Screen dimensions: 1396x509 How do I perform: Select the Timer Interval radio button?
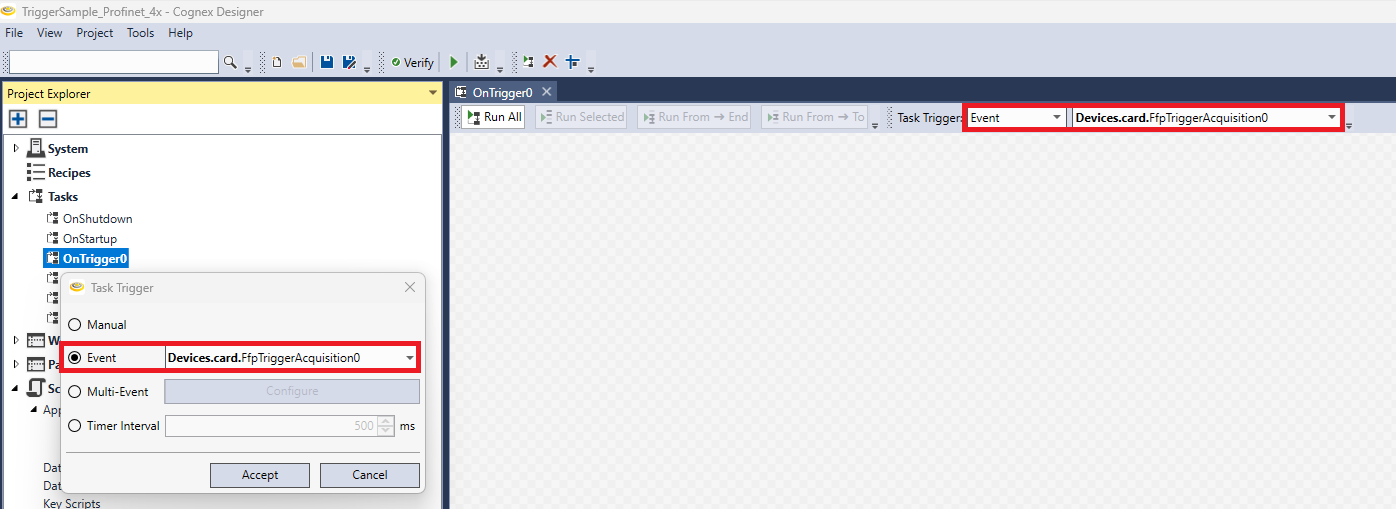tap(75, 426)
